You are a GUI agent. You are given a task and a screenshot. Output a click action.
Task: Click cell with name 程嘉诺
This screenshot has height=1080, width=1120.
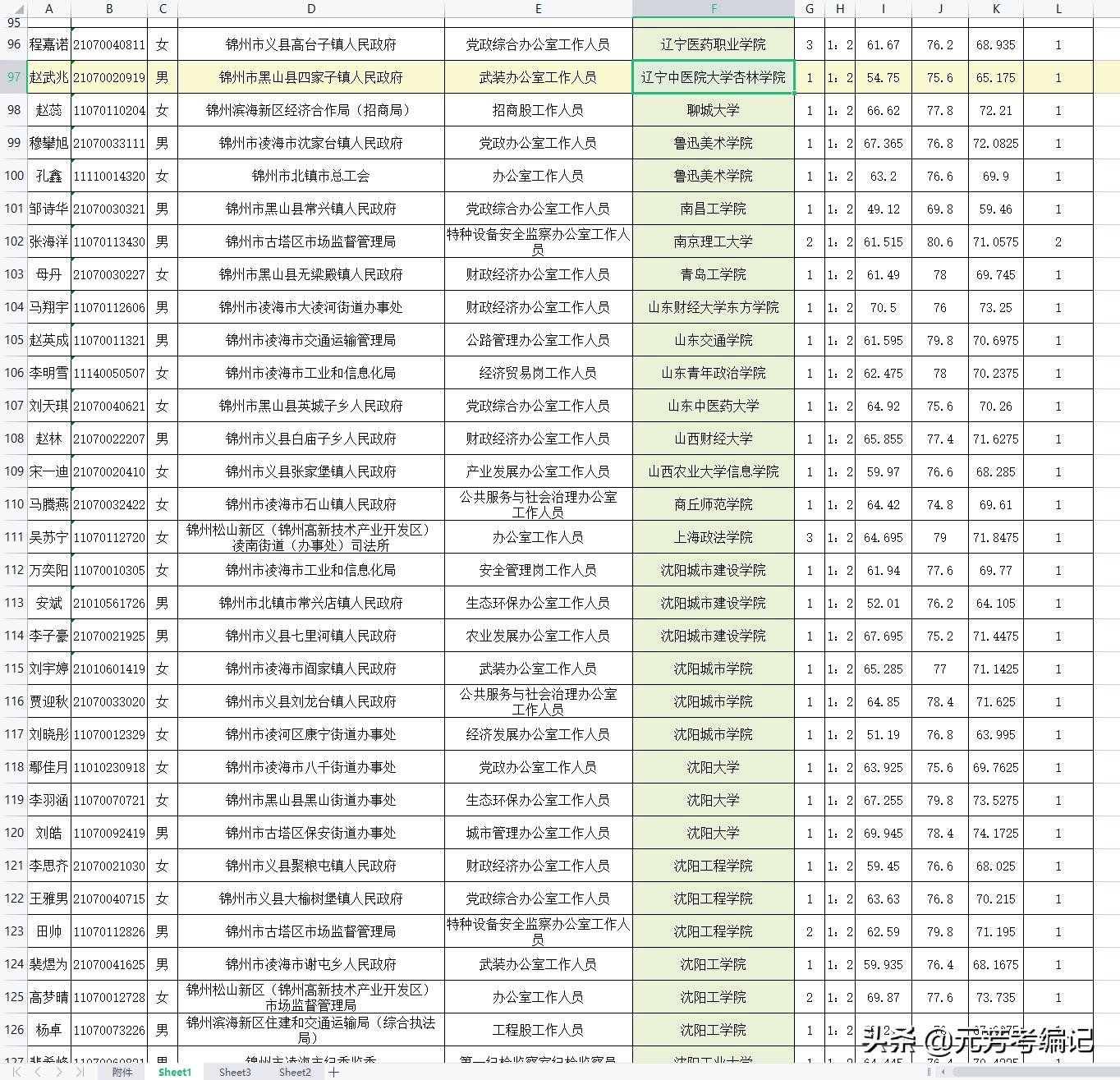(x=49, y=44)
